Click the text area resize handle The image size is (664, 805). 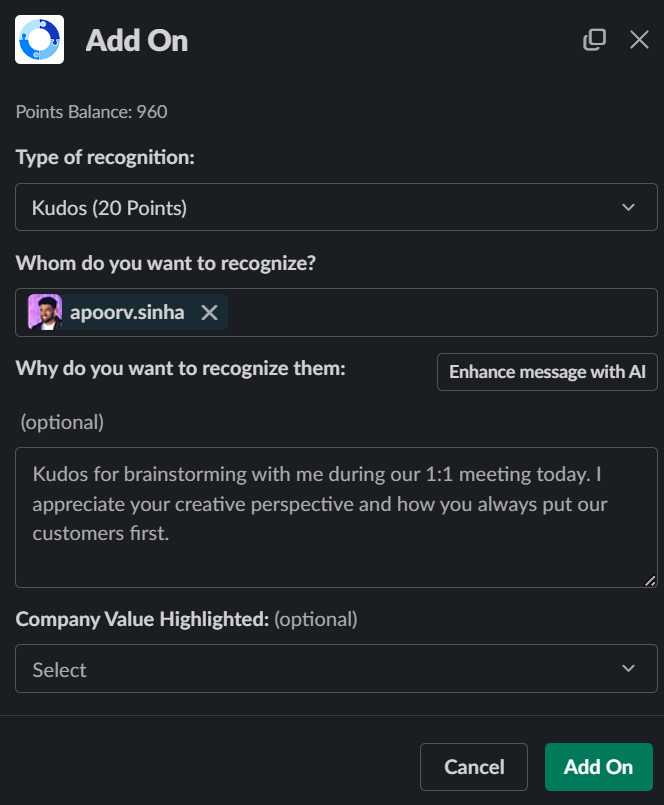[650, 580]
